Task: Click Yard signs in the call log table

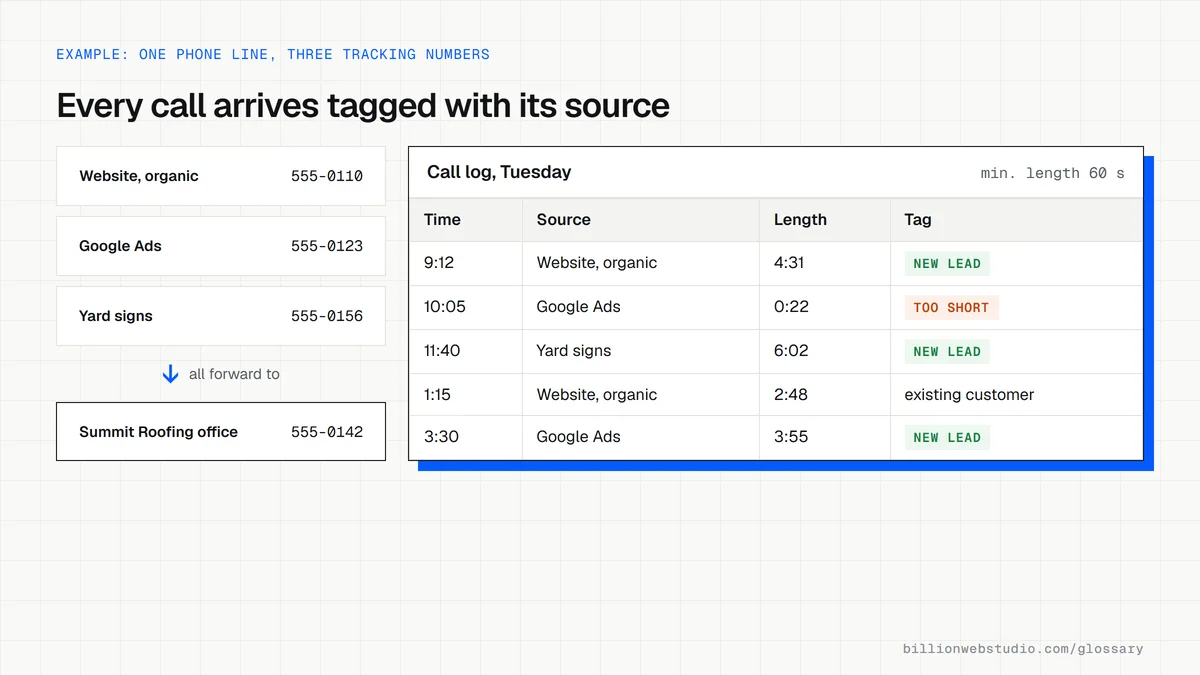Action: 574,351
